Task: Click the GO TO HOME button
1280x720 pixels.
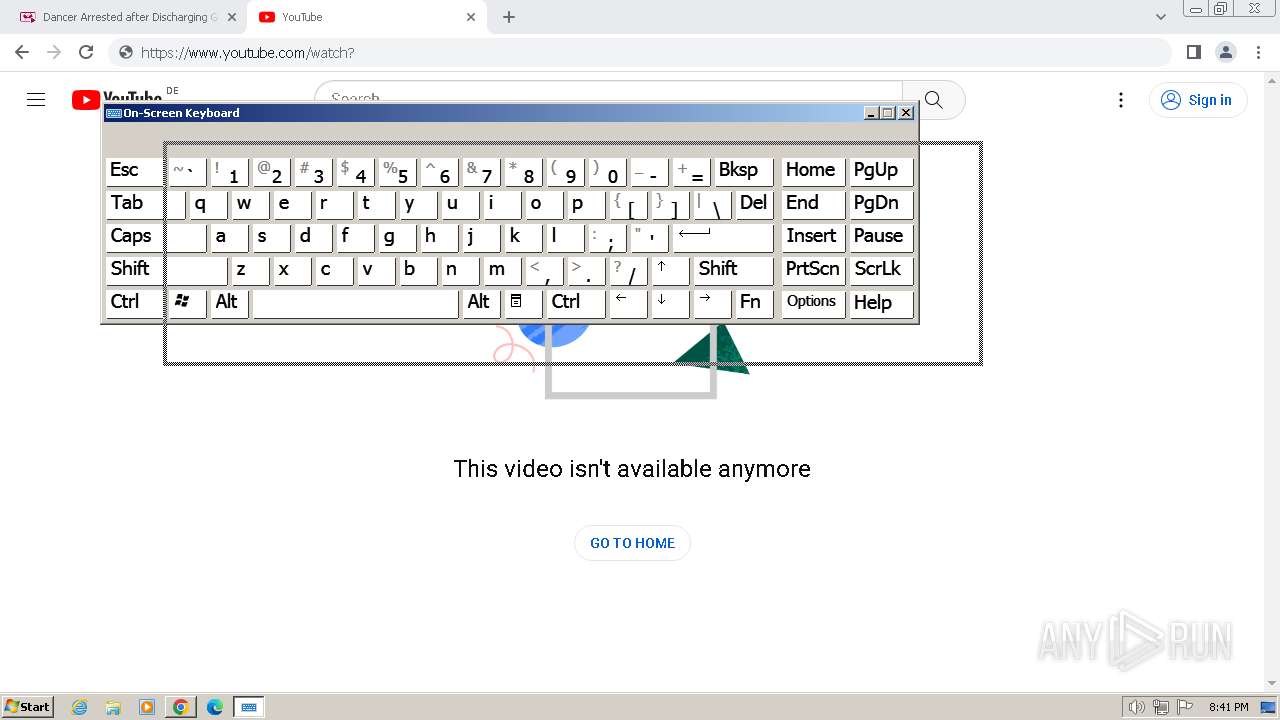Action: pos(632,543)
